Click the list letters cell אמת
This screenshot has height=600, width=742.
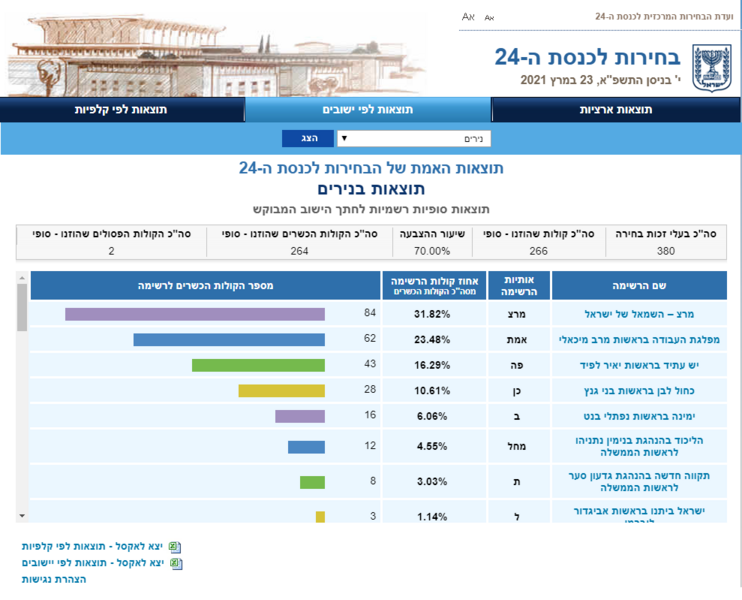[517, 340]
